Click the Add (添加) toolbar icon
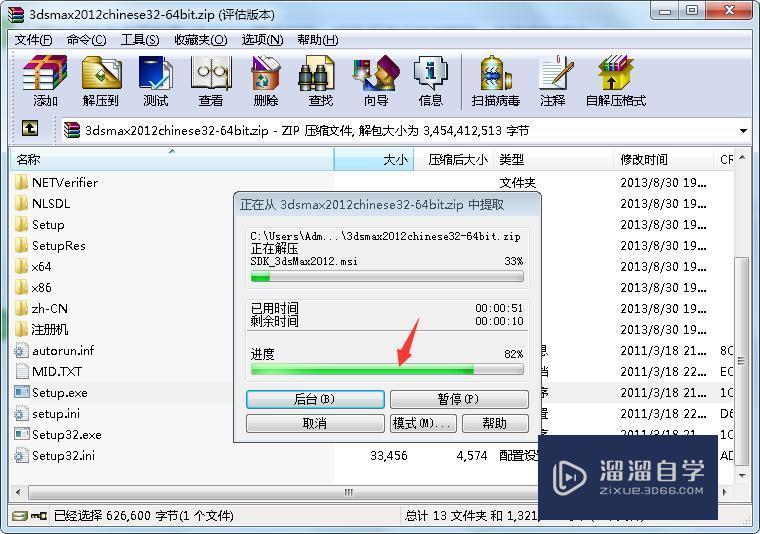 (45, 73)
